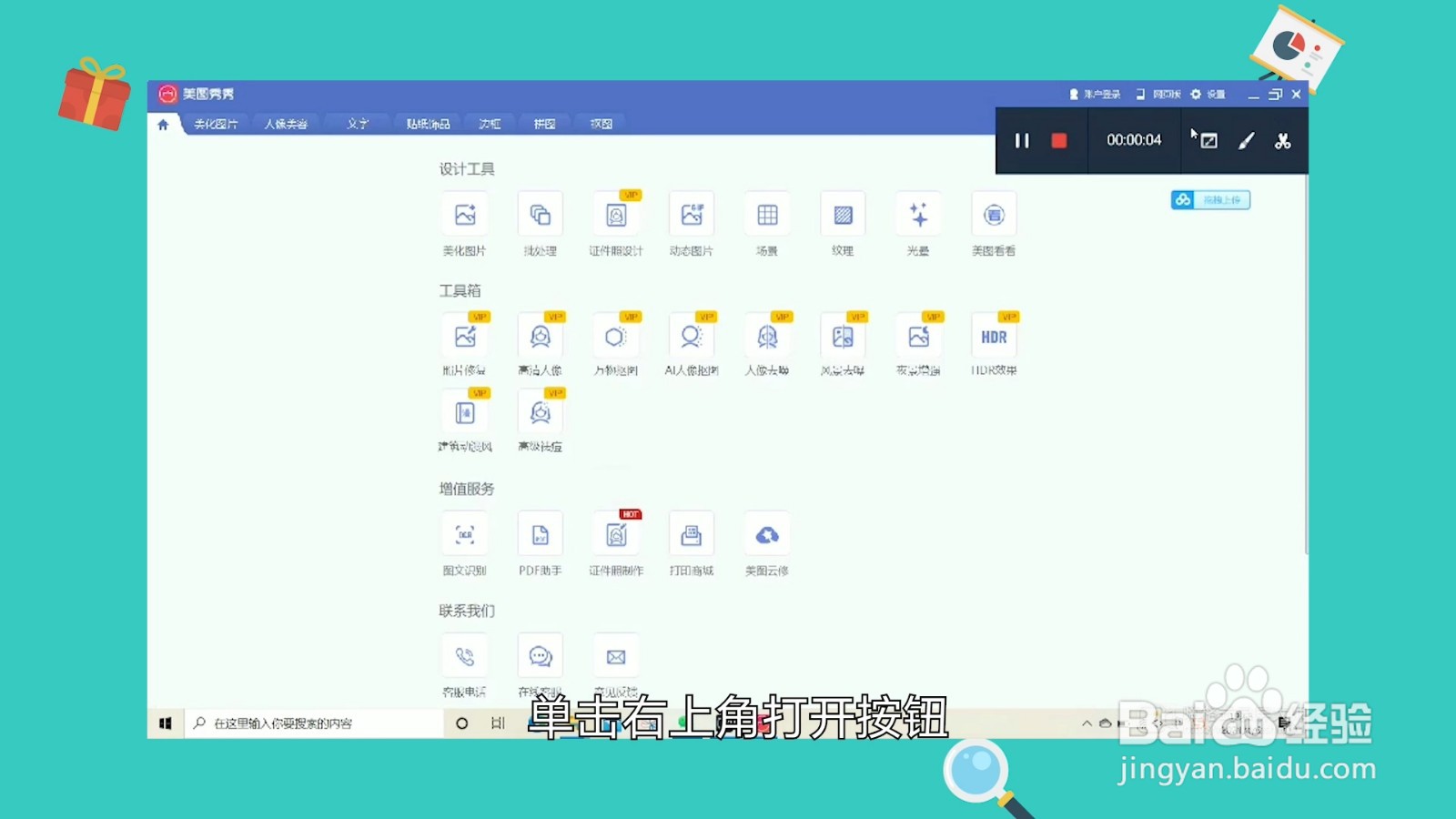Viewport: 1456px width, 819px height.
Task: Expand hidden system tray icons arrow
Action: 1087,723
